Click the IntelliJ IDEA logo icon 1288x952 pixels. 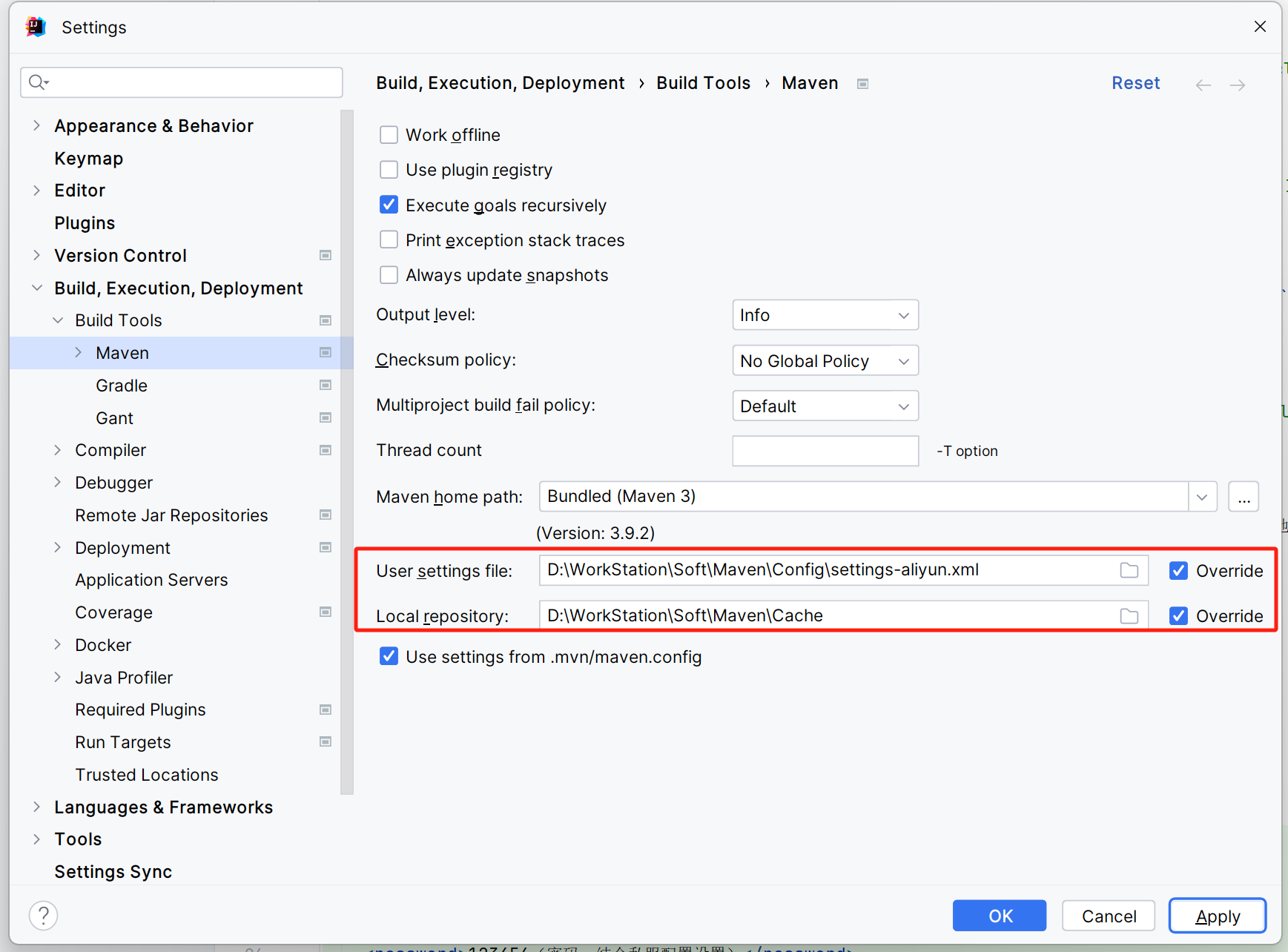tap(36, 27)
